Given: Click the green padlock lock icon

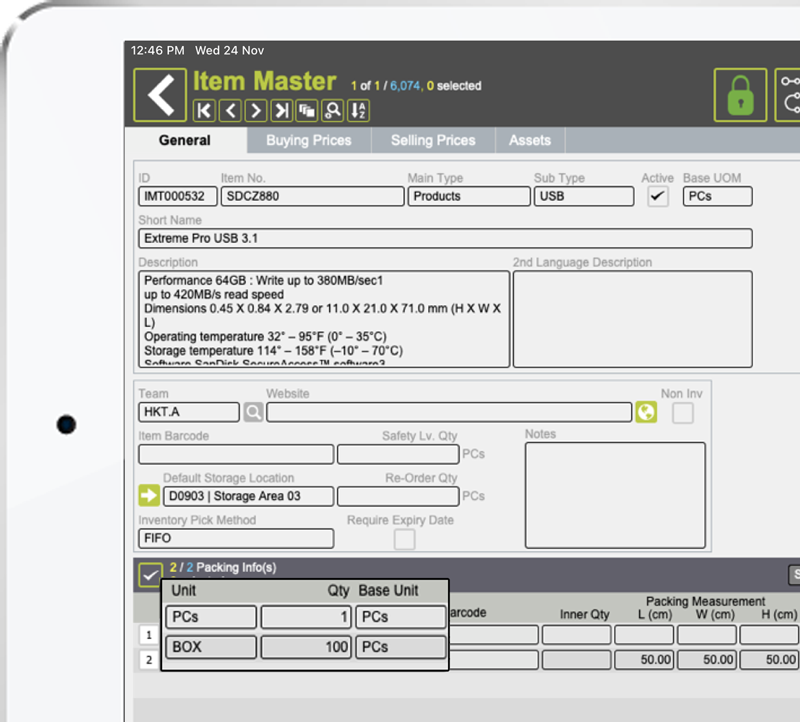Looking at the screenshot, I should pos(740,96).
